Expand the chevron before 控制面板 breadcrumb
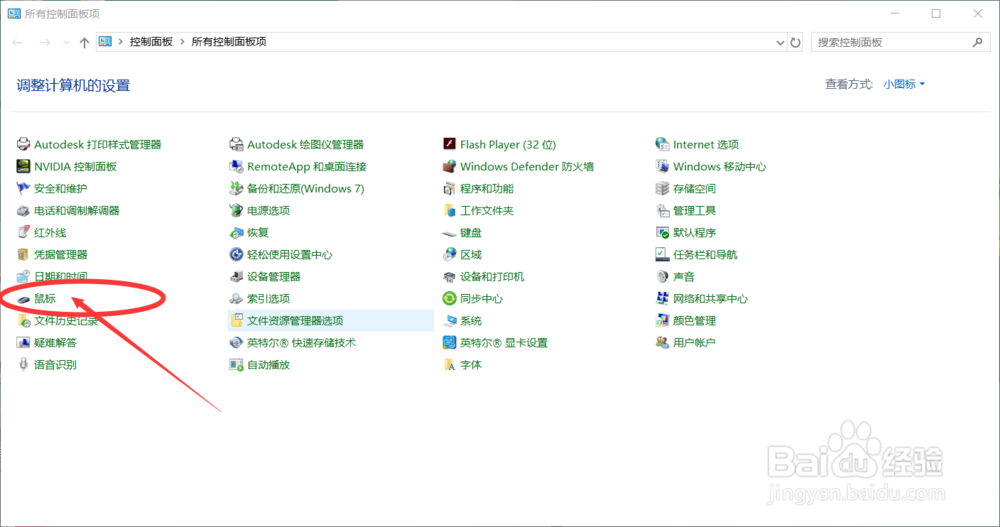The height and width of the screenshot is (527, 1000). pos(120,42)
